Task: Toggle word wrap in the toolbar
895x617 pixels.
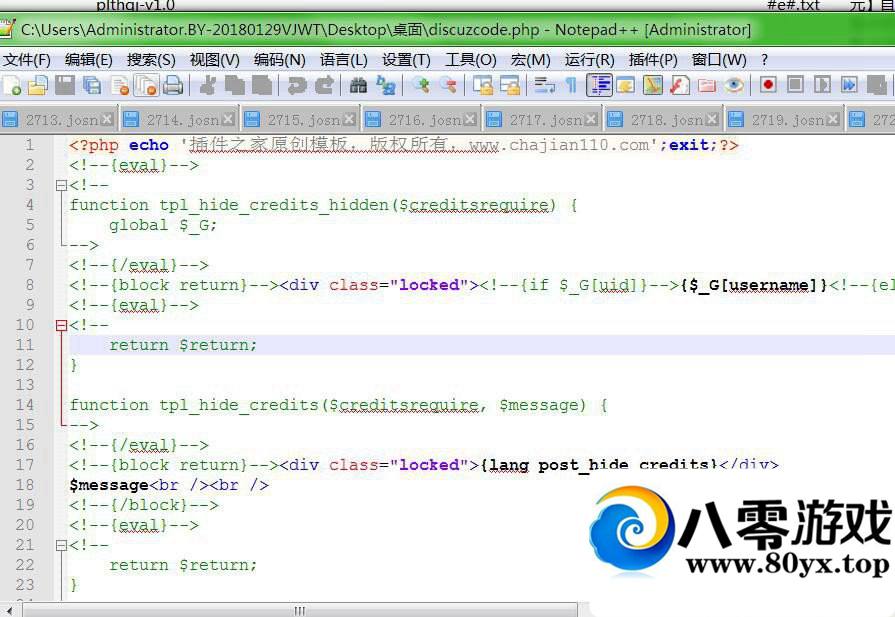Action: tap(544, 86)
